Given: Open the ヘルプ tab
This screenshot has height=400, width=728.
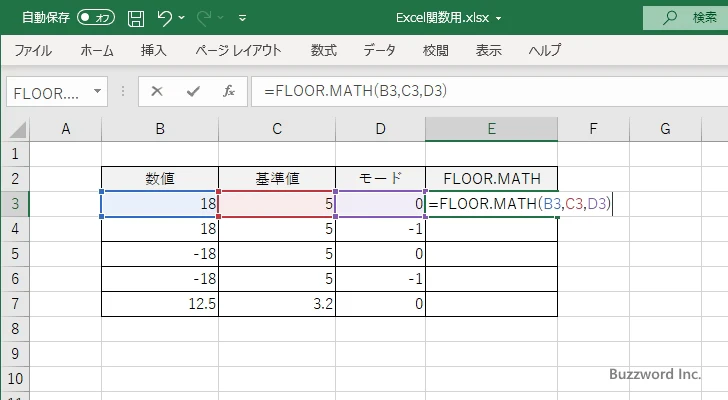Looking at the screenshot, I should (x=544, y=50).
